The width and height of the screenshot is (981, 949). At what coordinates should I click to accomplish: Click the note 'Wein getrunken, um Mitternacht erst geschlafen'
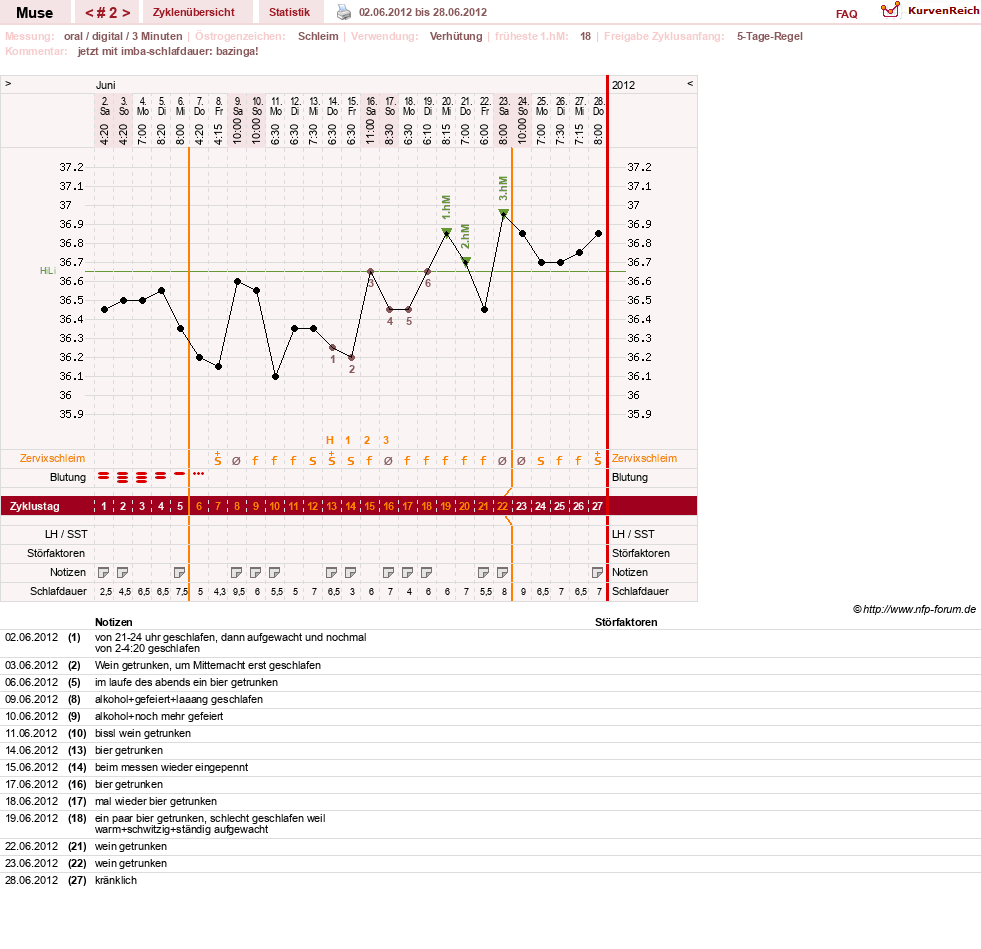208,666
